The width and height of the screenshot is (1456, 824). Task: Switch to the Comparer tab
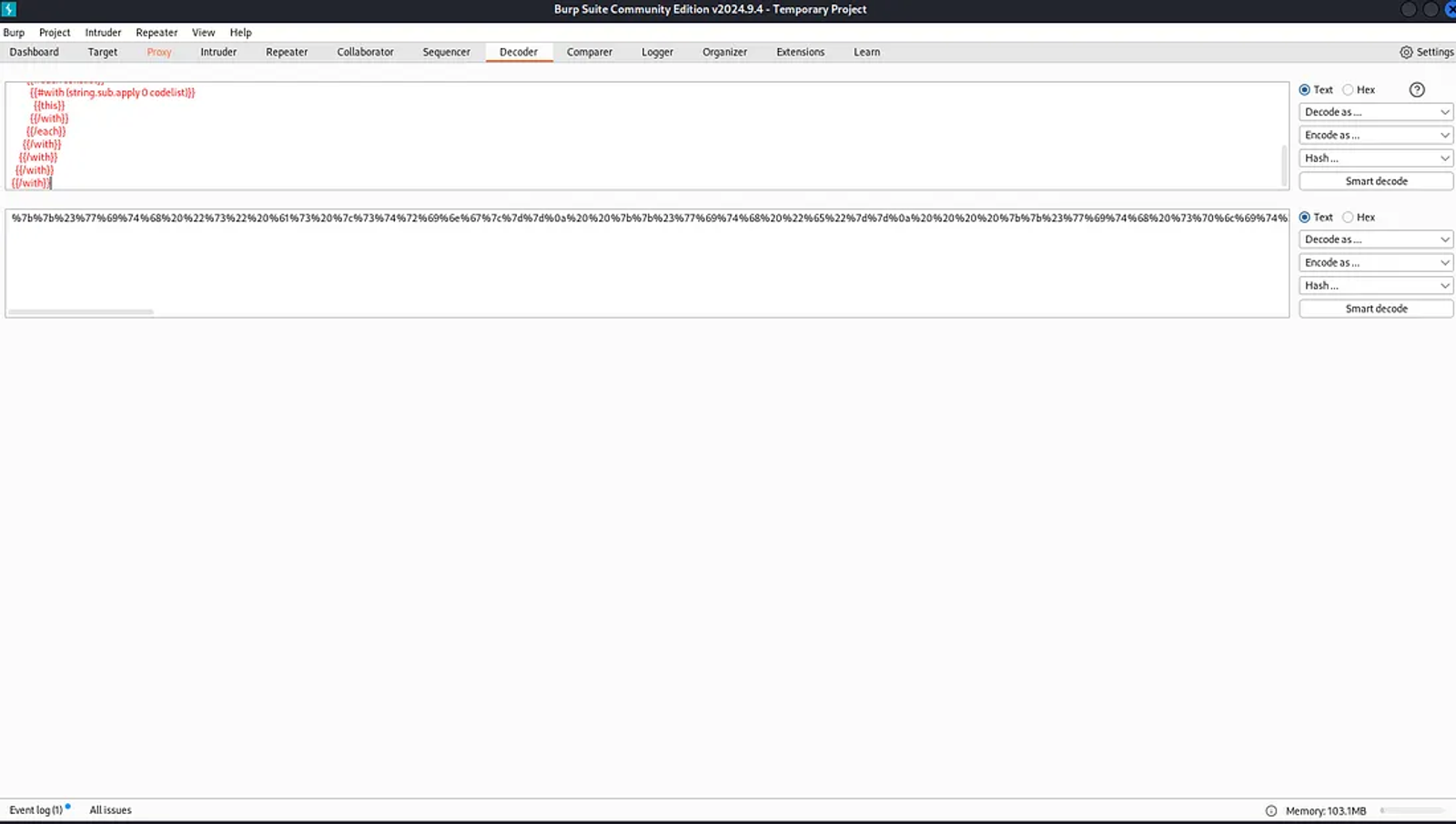tap(589, 52)
